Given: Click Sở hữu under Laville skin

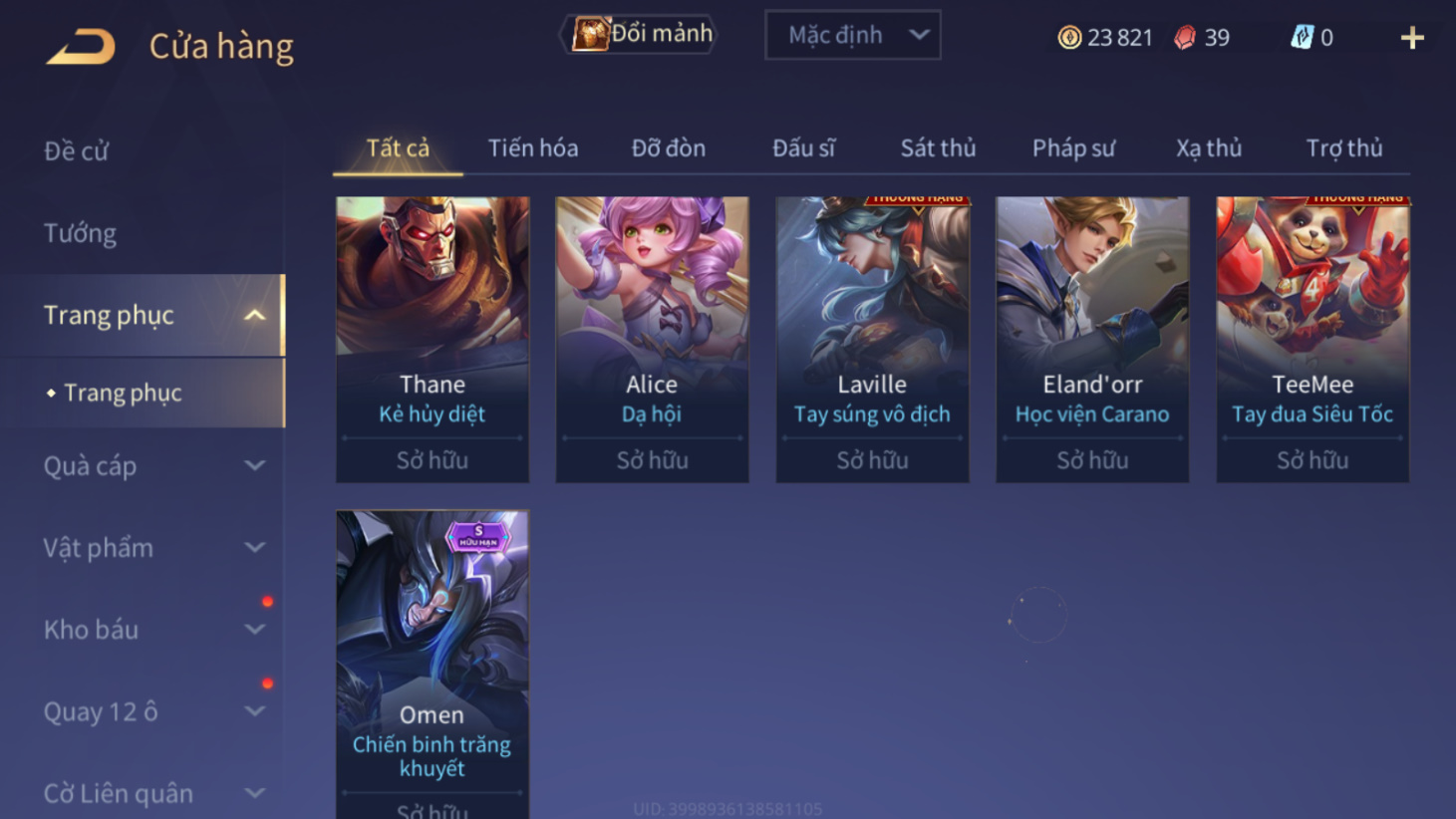Looking at the screenshot, I should 872,460.
